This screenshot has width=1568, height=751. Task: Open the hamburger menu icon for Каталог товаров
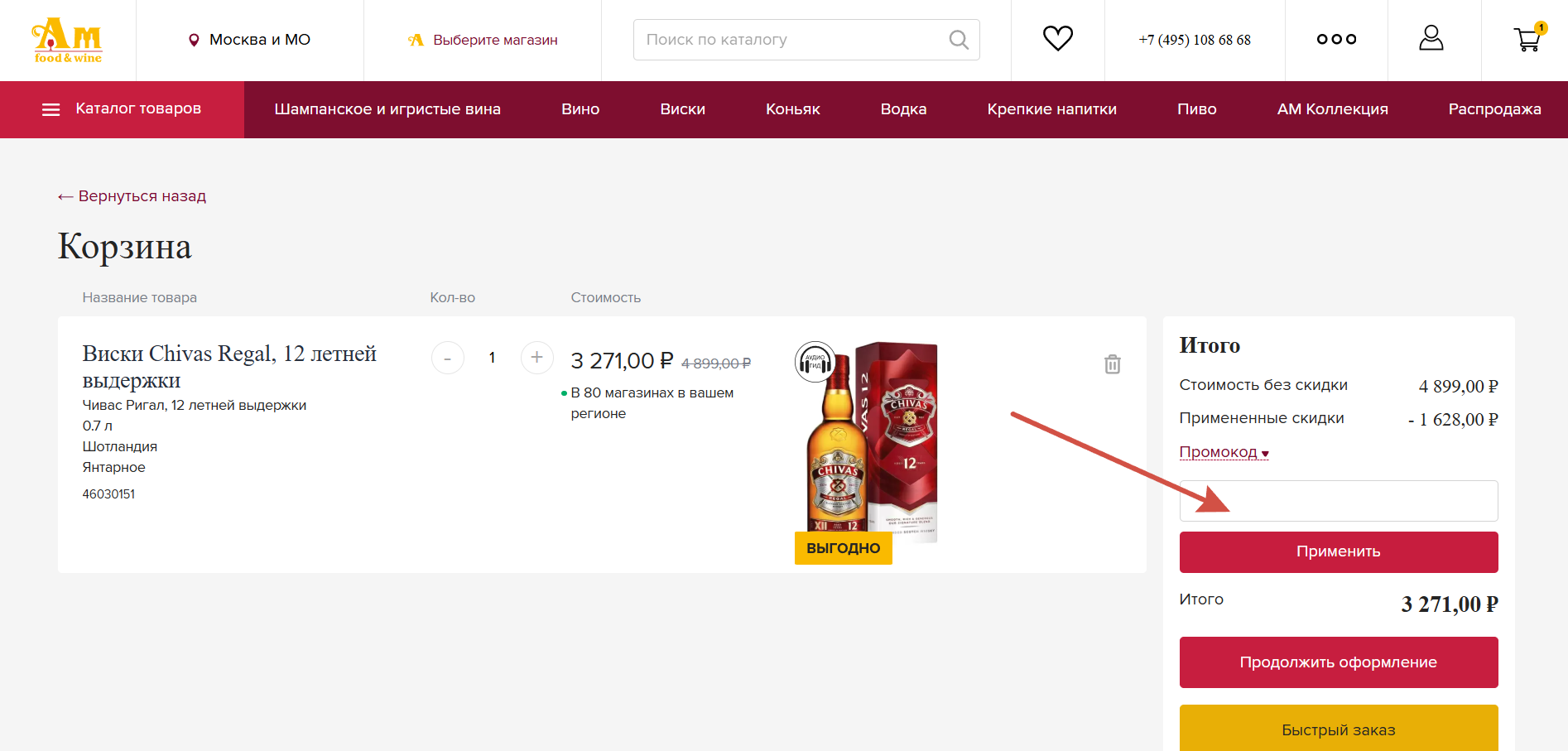[x=51, y=109]
